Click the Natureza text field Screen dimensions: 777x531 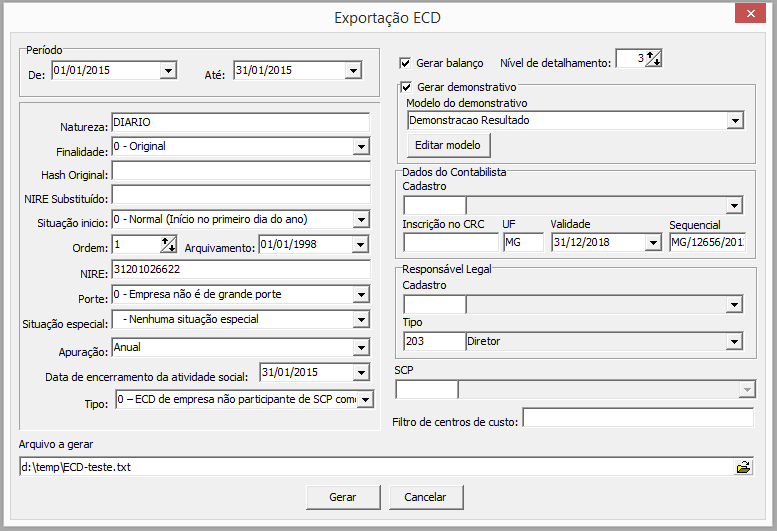pos(240,122)
